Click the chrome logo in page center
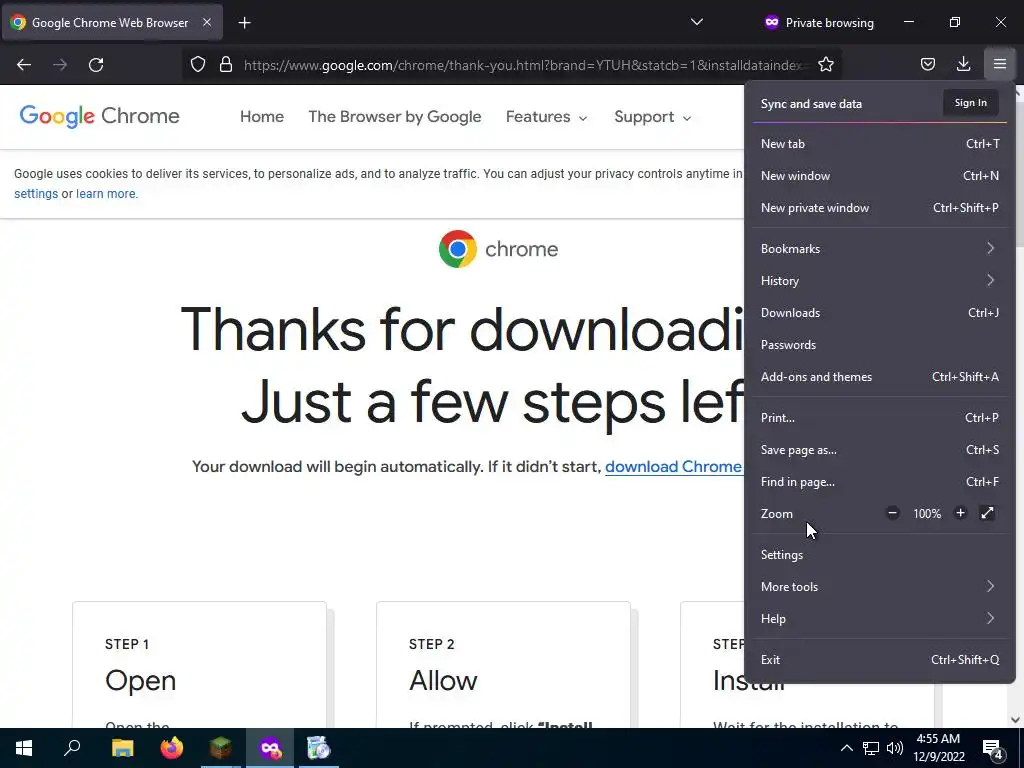The width and height of the screenshot is (1024, 768). [498, 249]
